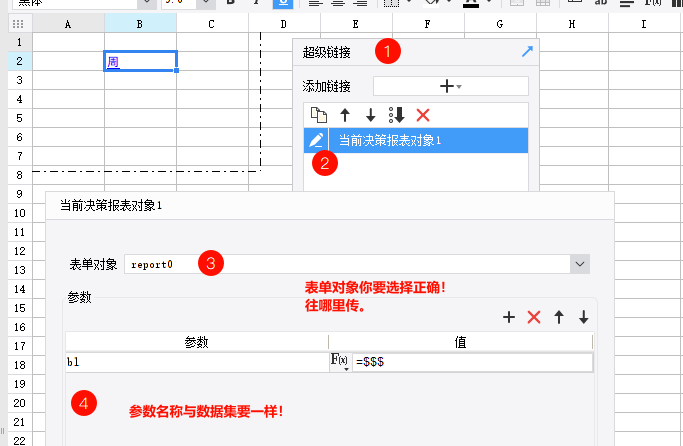Open the F(x) value type dropdown

[339, 362]
